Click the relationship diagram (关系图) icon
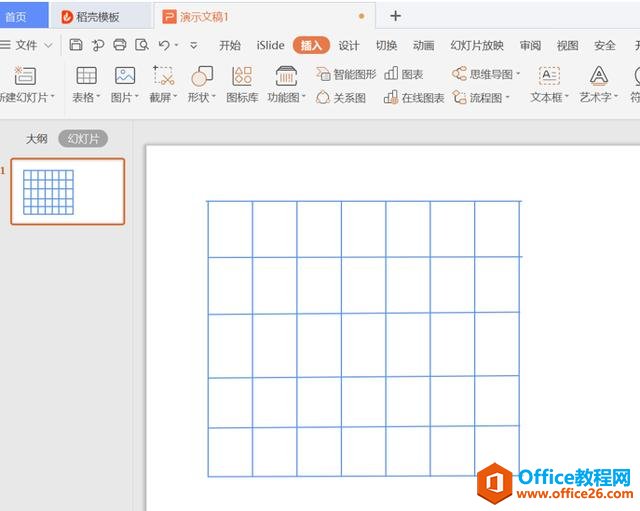 (341, 98)
